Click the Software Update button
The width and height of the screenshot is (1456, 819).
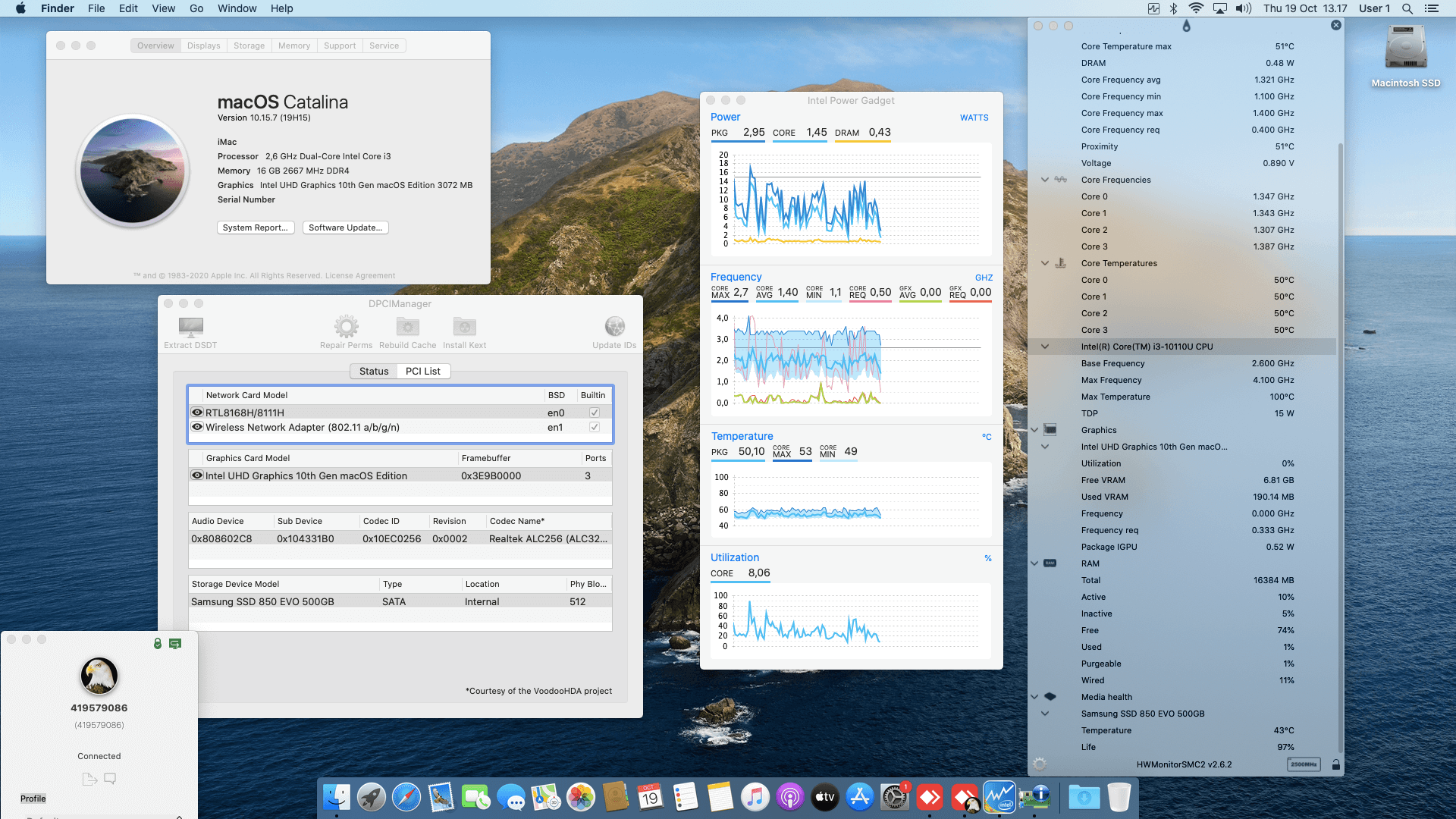pyautogui.click(x=345, y=227)
